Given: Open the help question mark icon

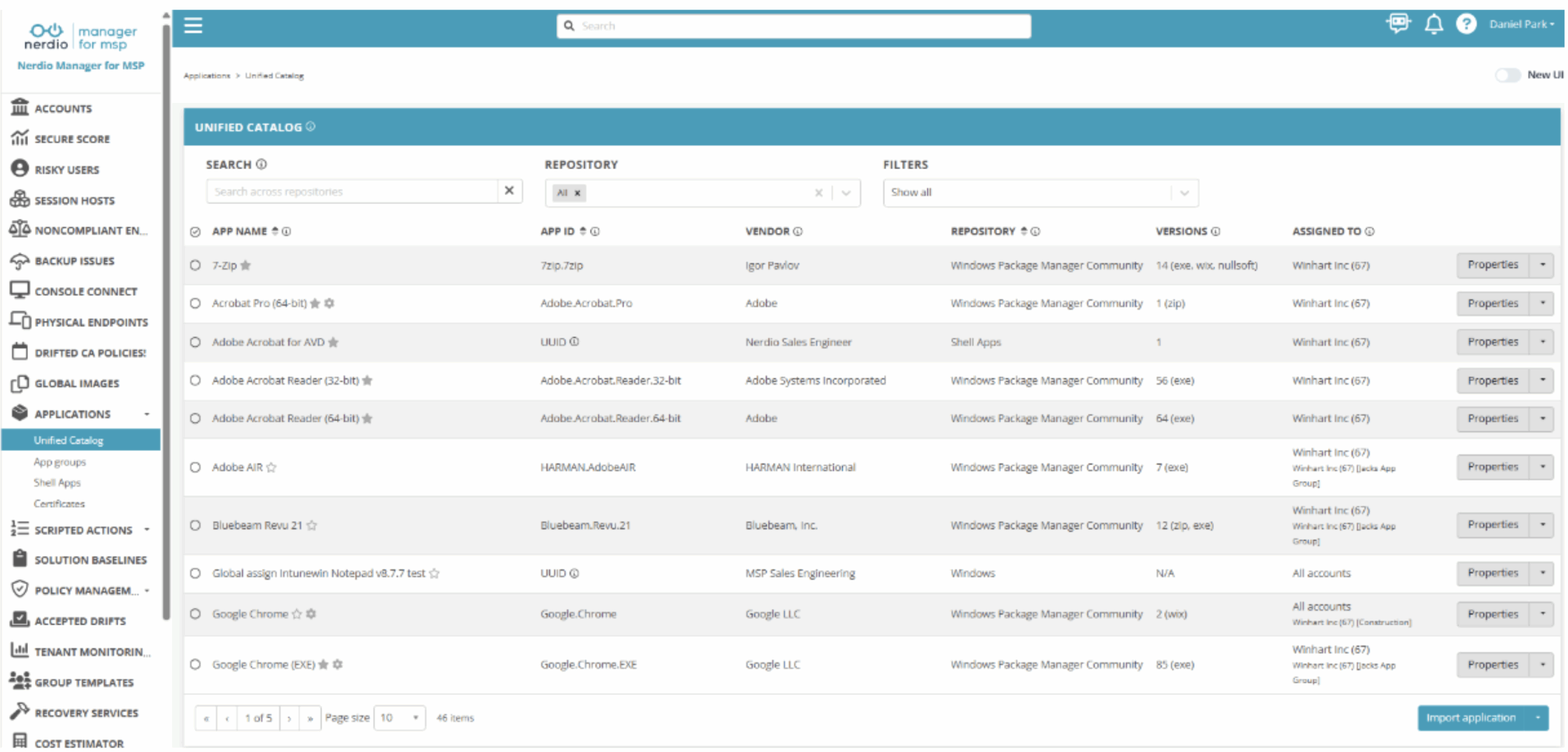Looking at the screenshot, I should [1466, 25].
